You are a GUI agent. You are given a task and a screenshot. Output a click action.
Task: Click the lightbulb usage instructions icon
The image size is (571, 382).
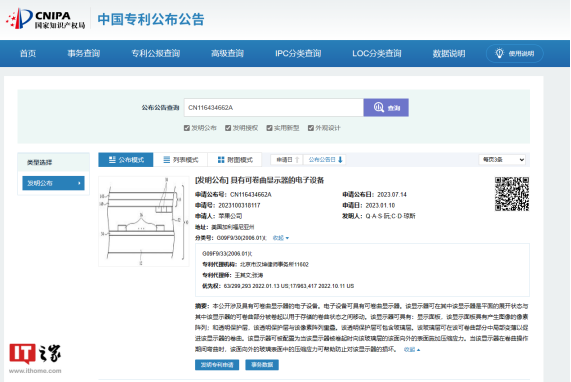pyautogui.click(x=499, y=53)
